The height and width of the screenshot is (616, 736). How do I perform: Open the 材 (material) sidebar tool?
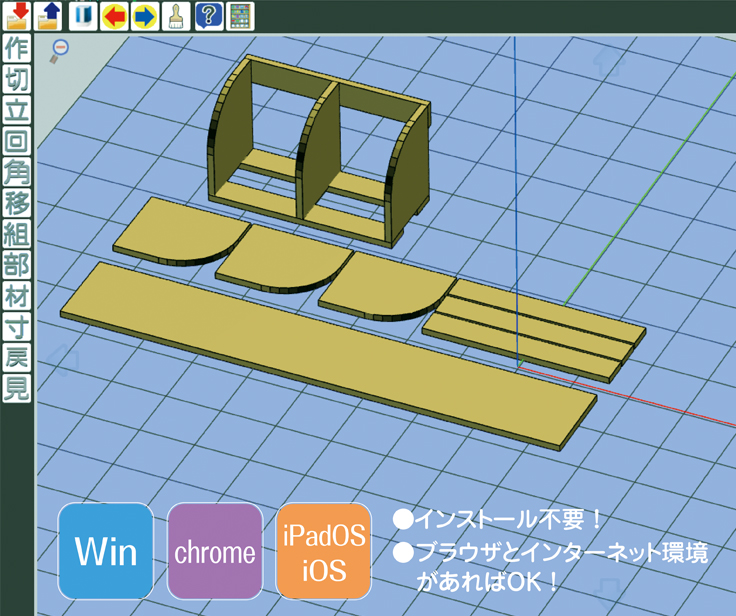[x=16, y=296]
